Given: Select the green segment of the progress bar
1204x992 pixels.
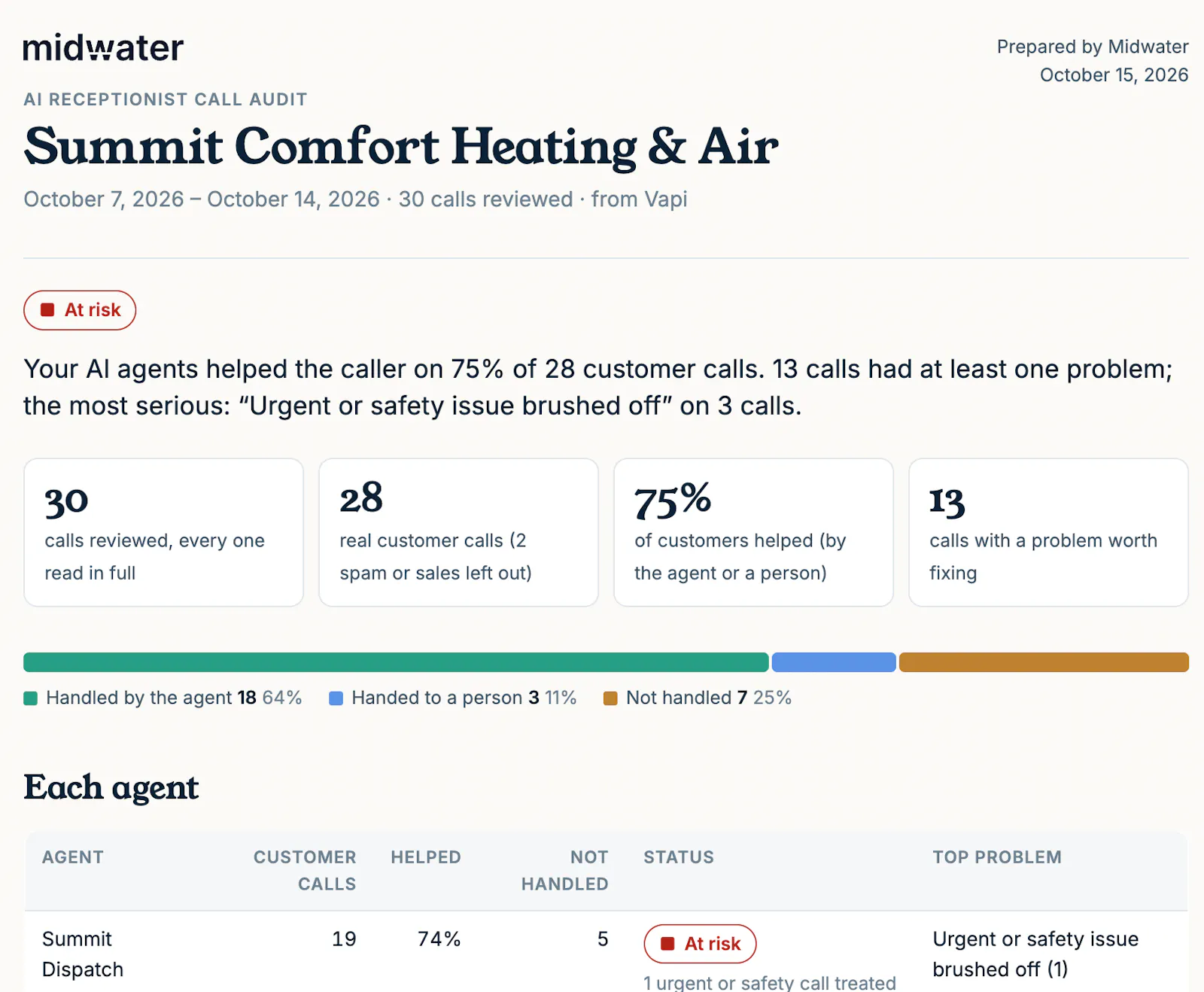Looking at the screenshot, I should tap(396, 662).
